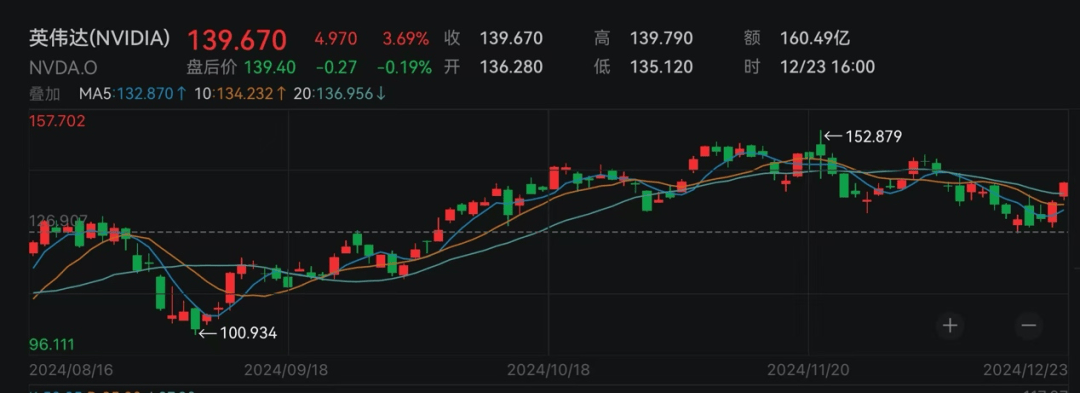Click the 2024/08/16 date axis label
Viewport: 1080px width, 393px height.
(71, 370)
